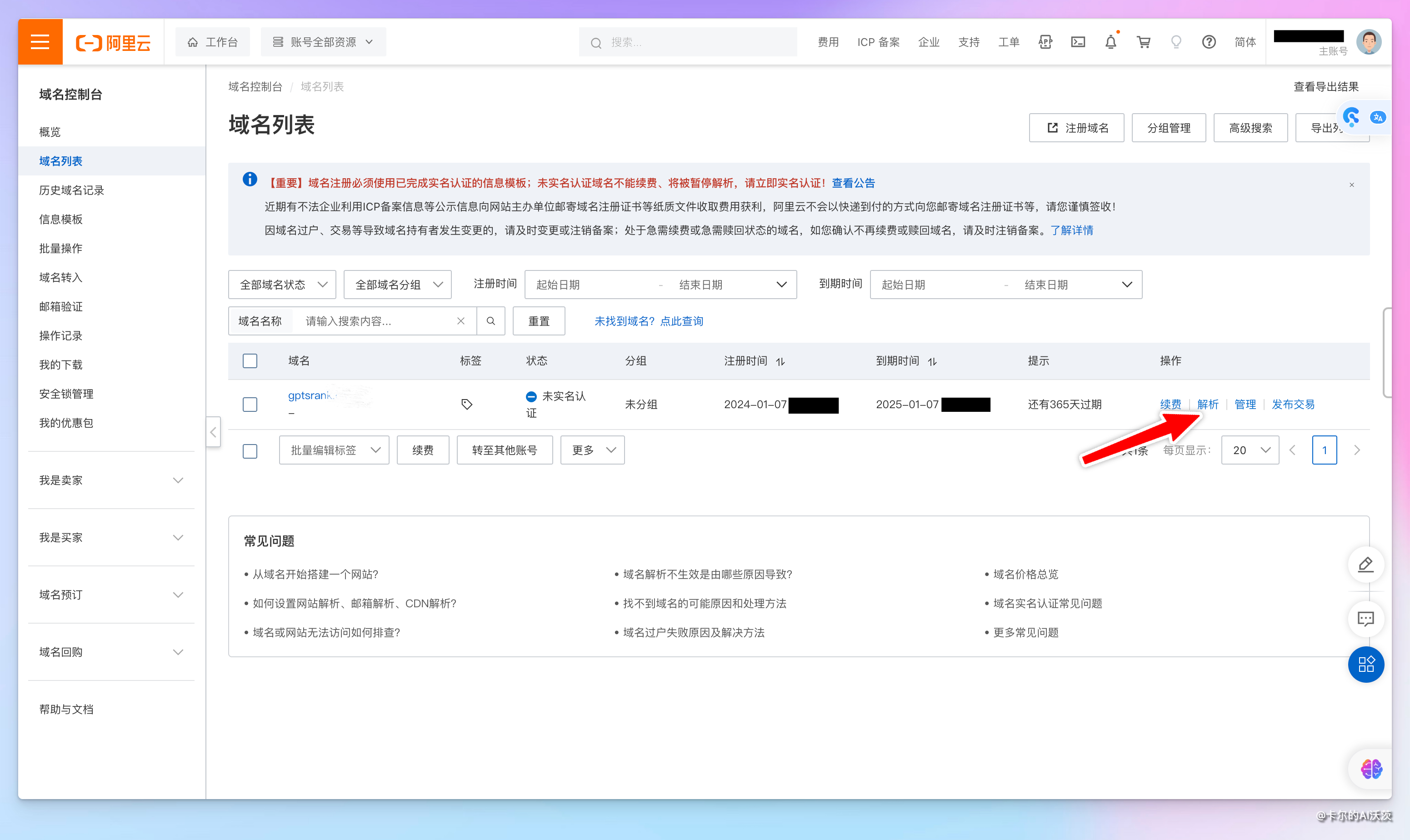This screenshot has height=840, width=1410.
Task: Sort by registration time arrows
Action: click(x=780, y=361)
